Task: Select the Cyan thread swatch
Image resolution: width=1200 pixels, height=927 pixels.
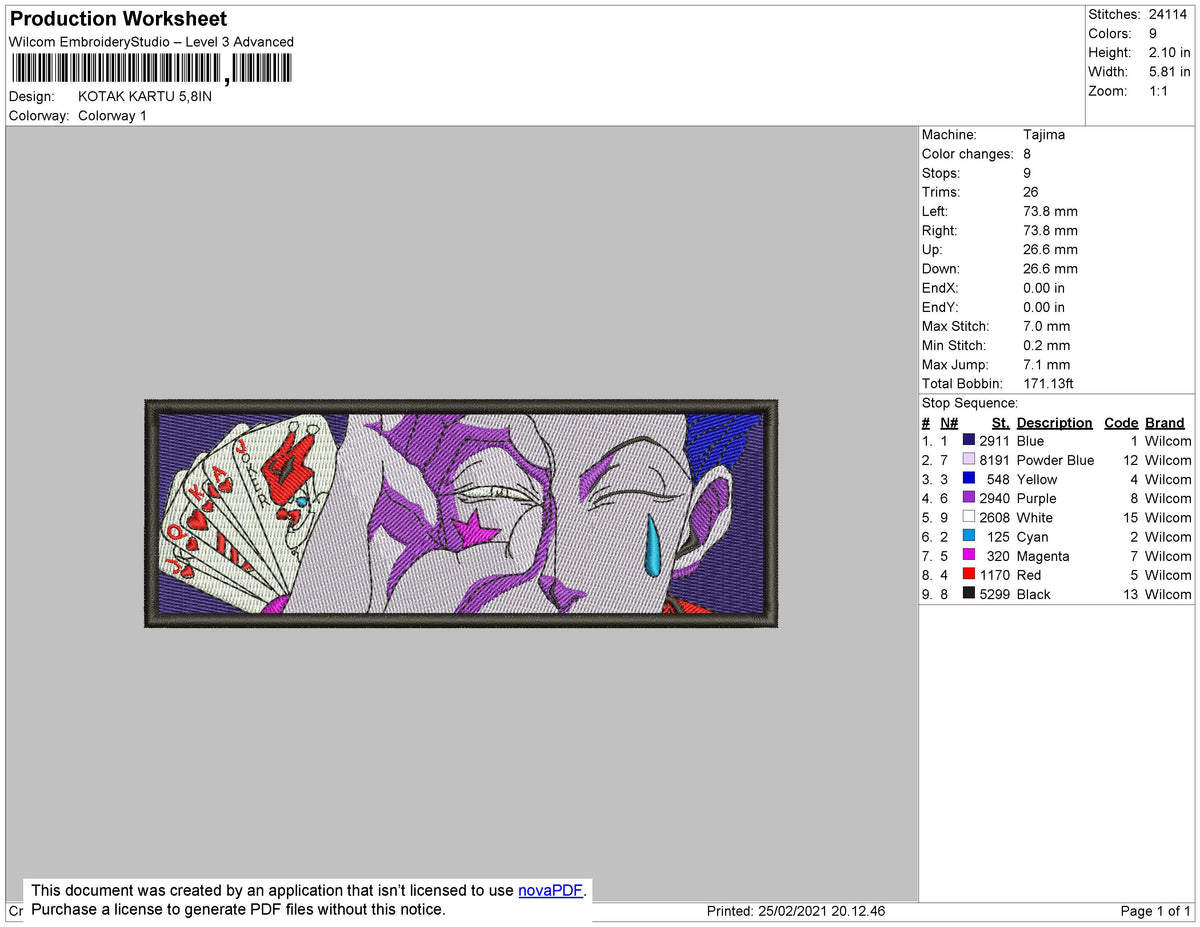Action: (x=967, y=537)
